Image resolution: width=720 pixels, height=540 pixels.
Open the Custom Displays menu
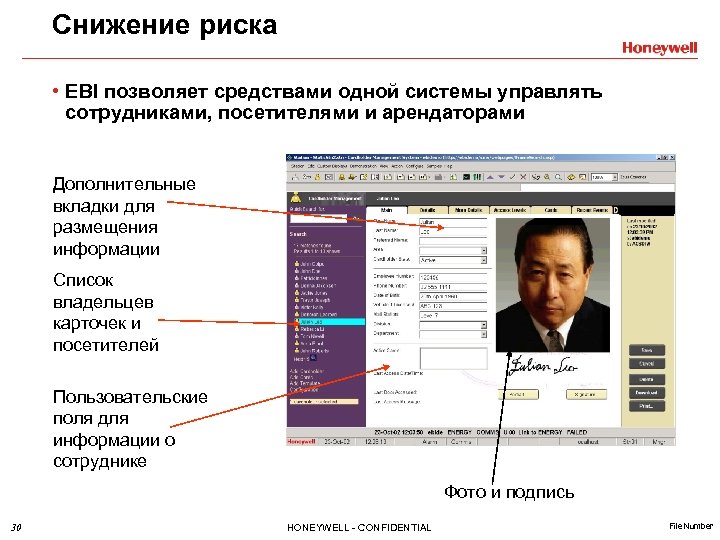click(x=332, y=166)
